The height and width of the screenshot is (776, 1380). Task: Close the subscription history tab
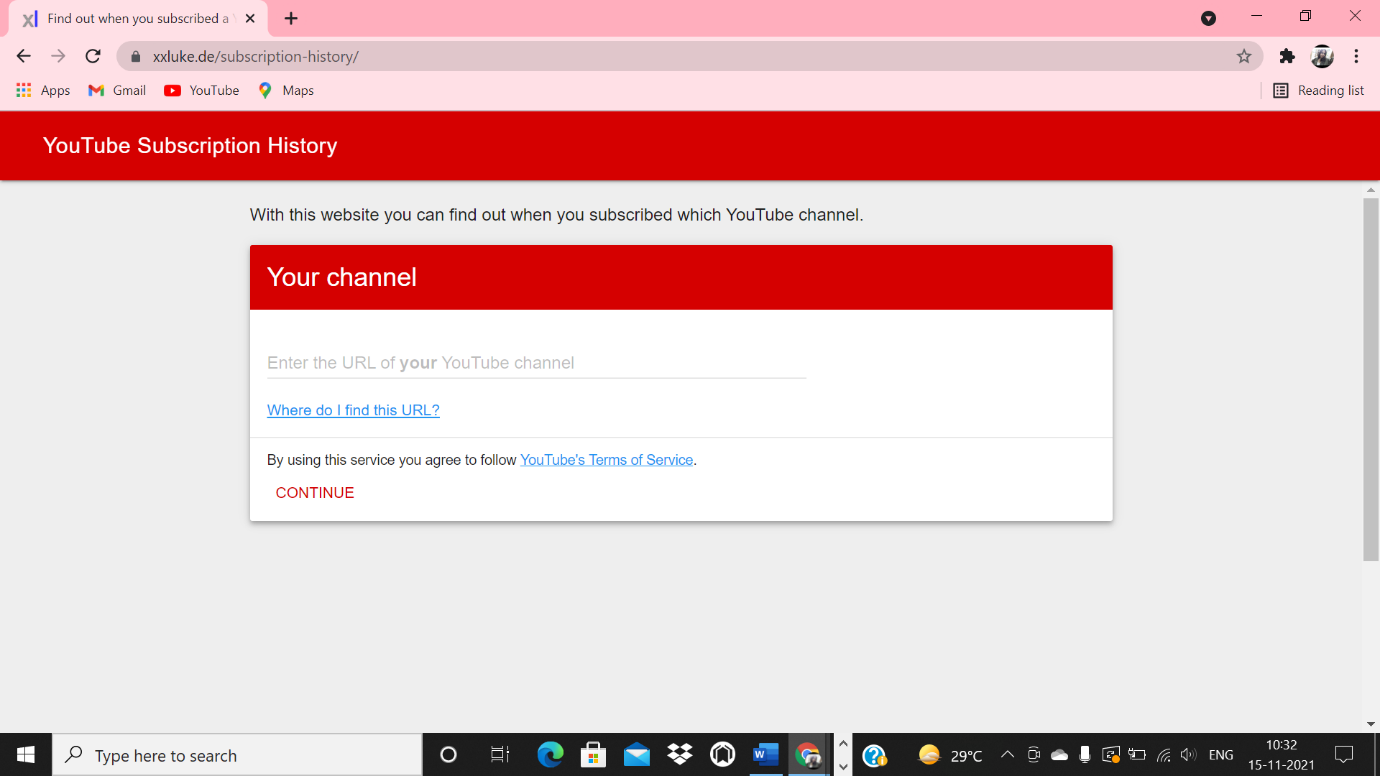pos(250,18)
